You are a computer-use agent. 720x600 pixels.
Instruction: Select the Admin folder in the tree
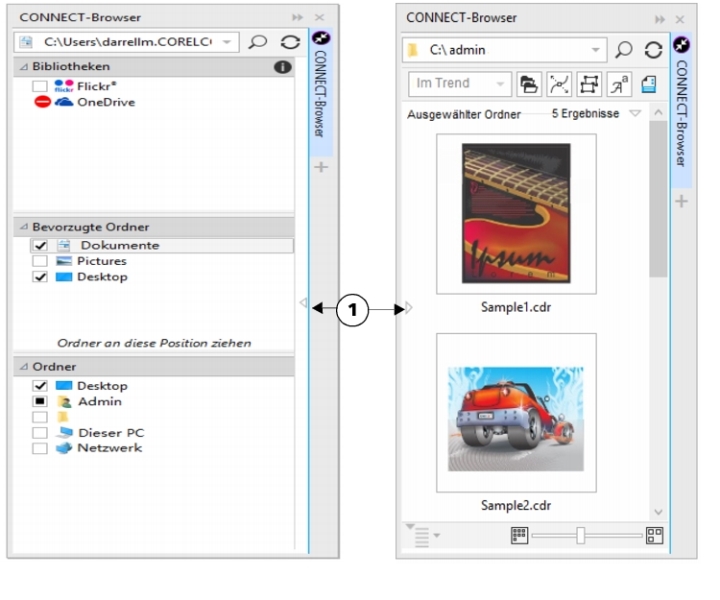(x=99, y=401)
